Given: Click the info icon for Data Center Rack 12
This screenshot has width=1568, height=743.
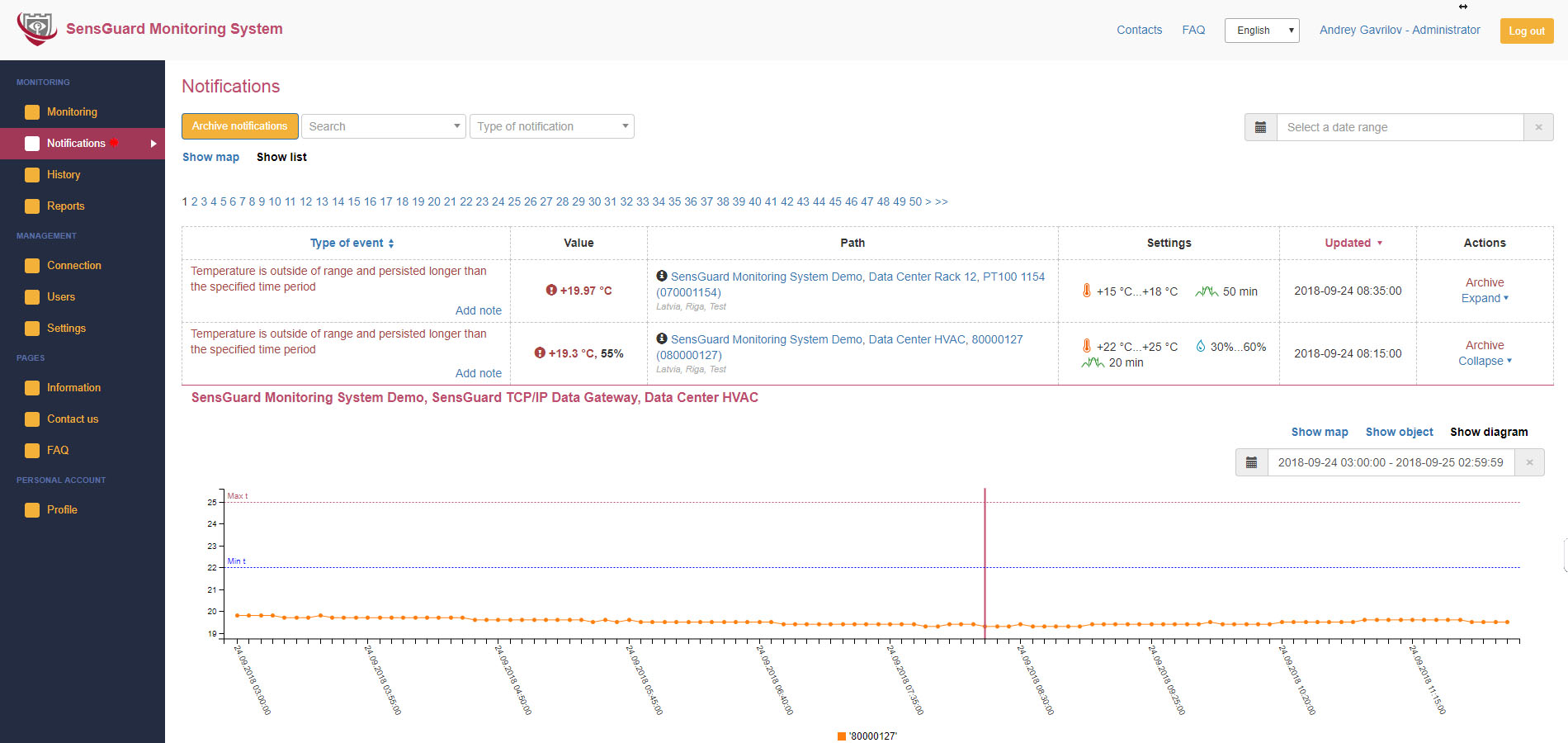Looking at the screenshot, I should coord(662,276).
